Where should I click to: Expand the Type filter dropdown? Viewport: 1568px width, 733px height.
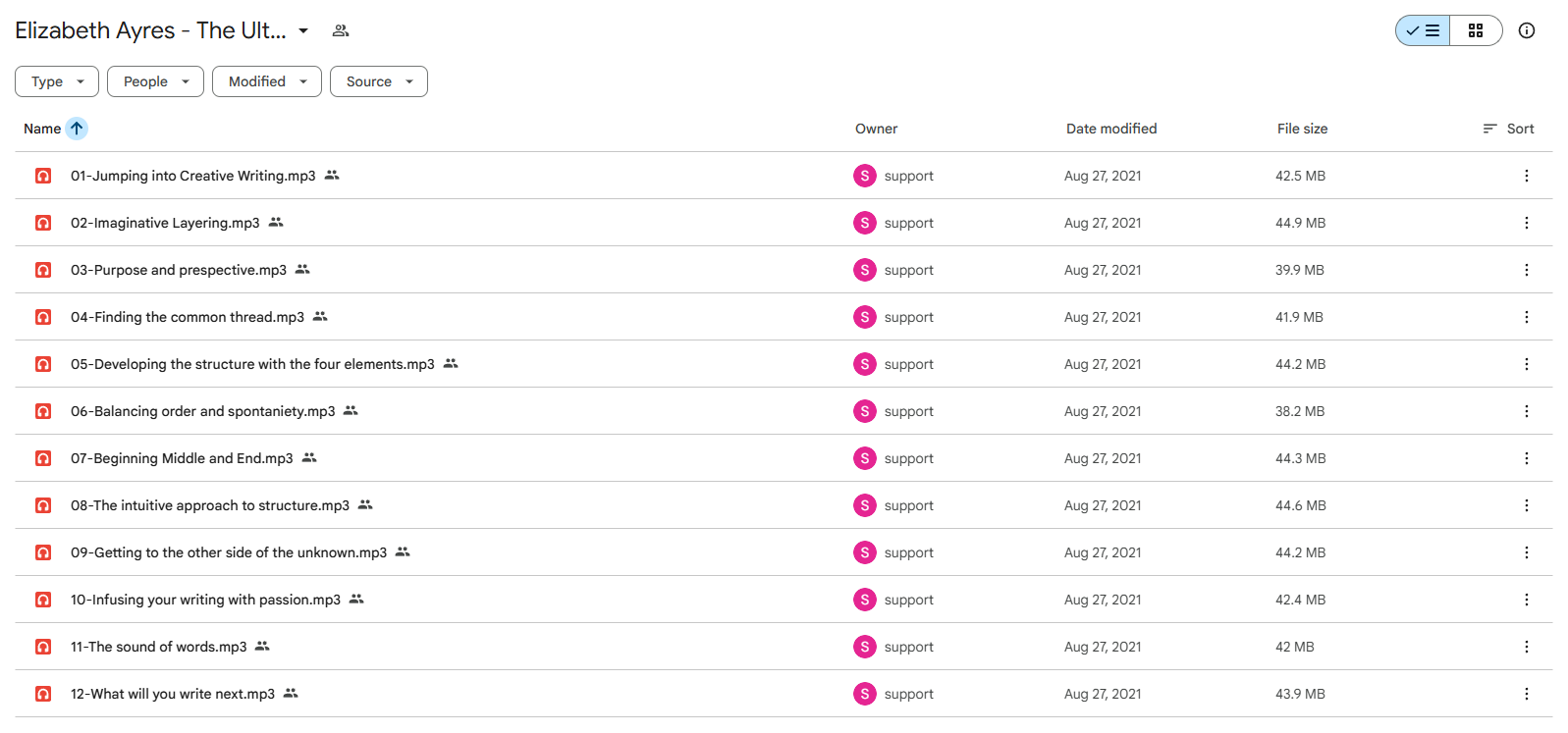pos(57,81)
